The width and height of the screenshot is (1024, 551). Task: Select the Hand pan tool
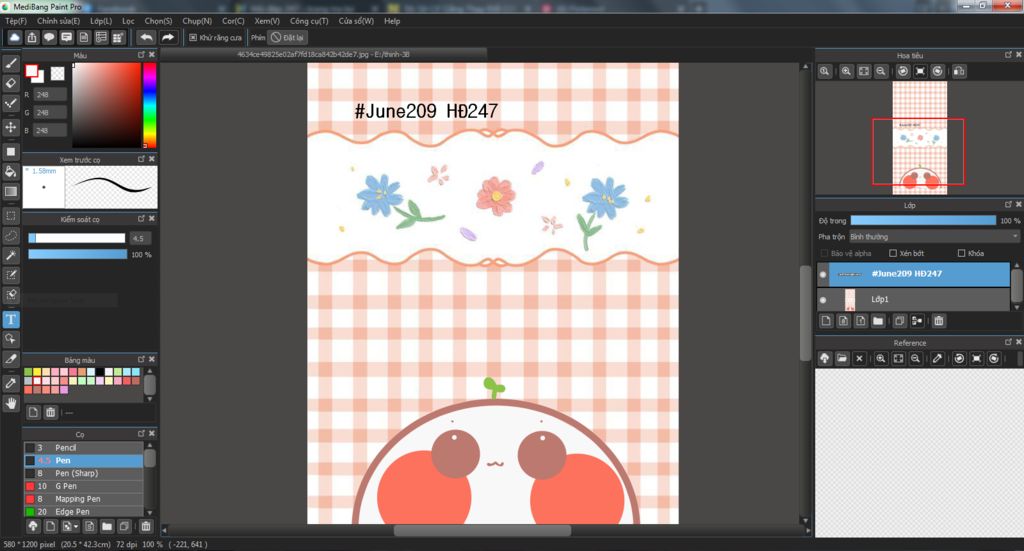(x=10, y=403)
